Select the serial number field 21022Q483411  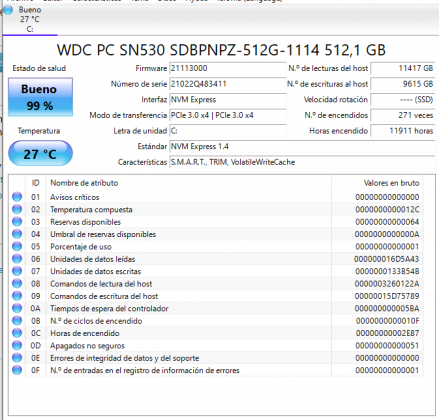tap(228, 84)
